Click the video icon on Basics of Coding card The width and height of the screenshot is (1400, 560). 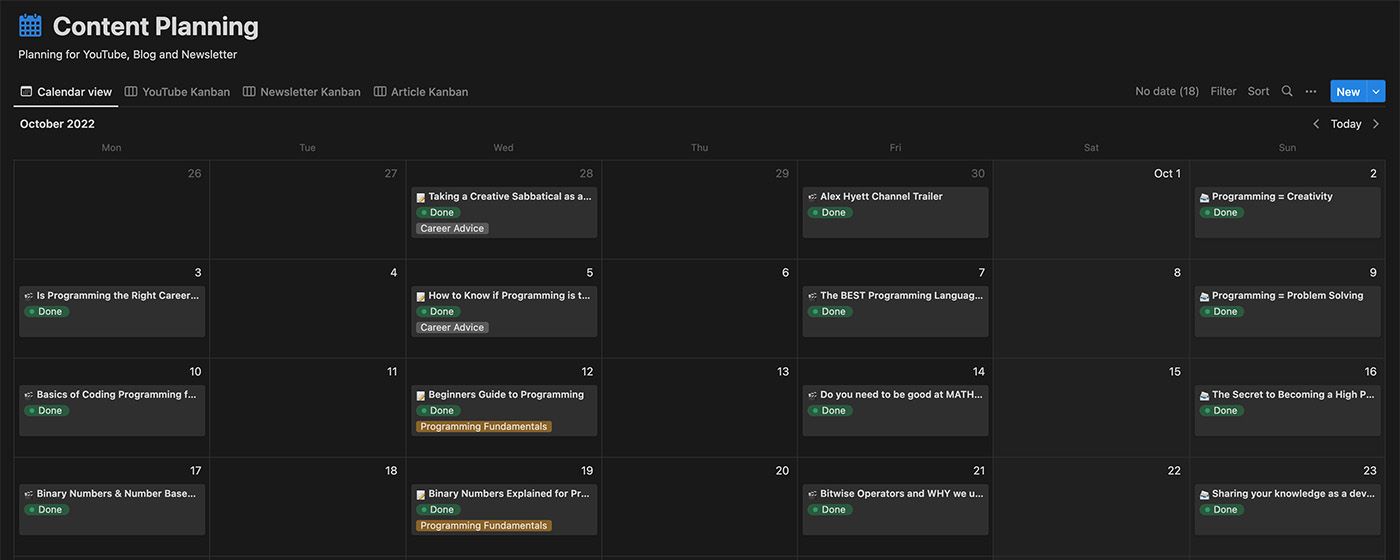point(29,395)
